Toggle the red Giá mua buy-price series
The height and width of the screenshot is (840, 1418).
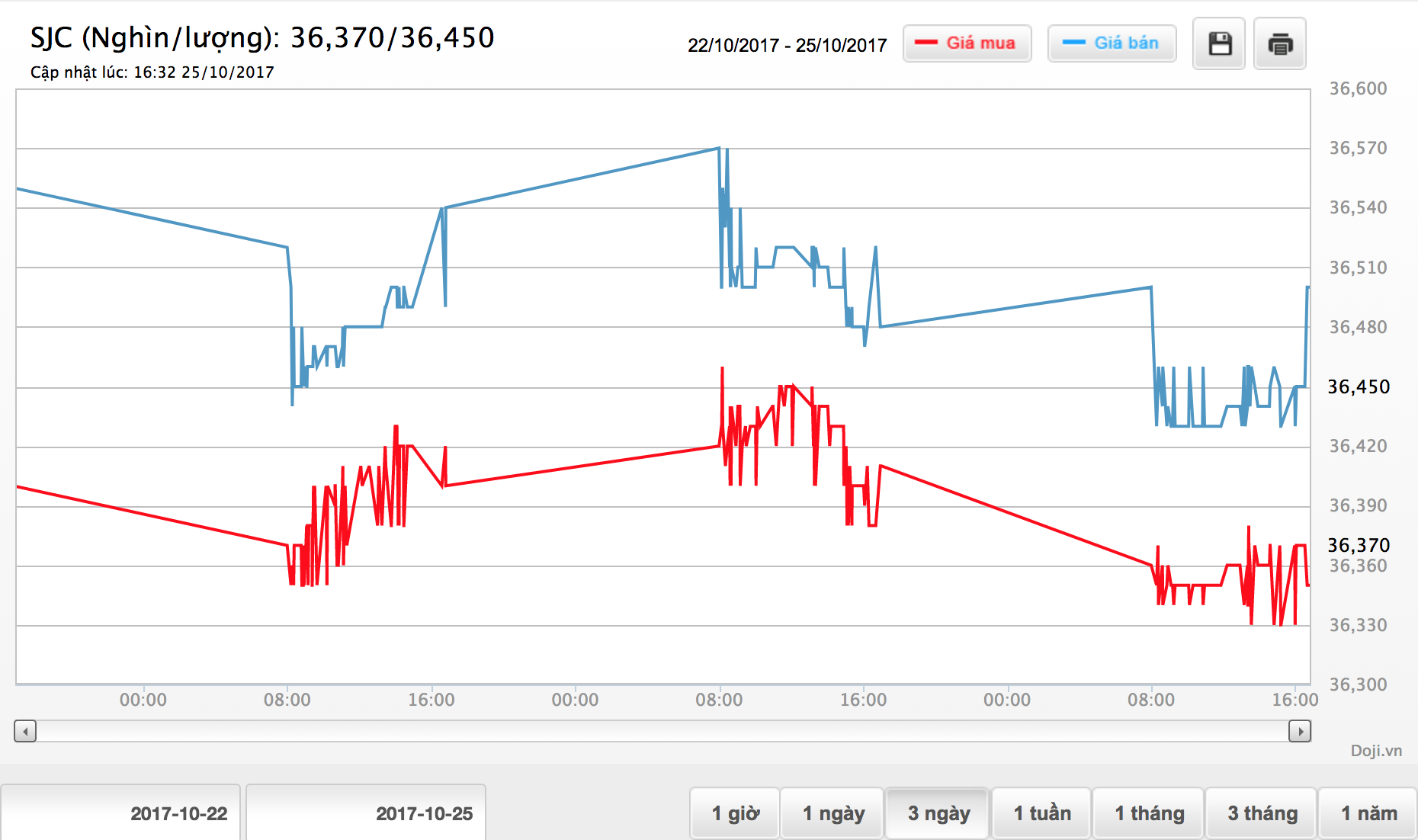(x=967, y=43)
